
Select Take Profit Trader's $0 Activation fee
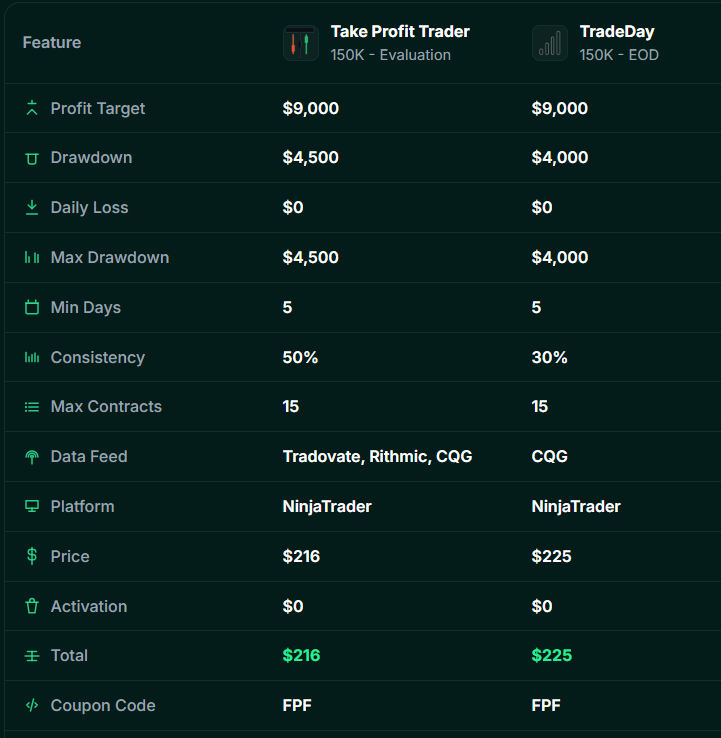tap(293, 606)
